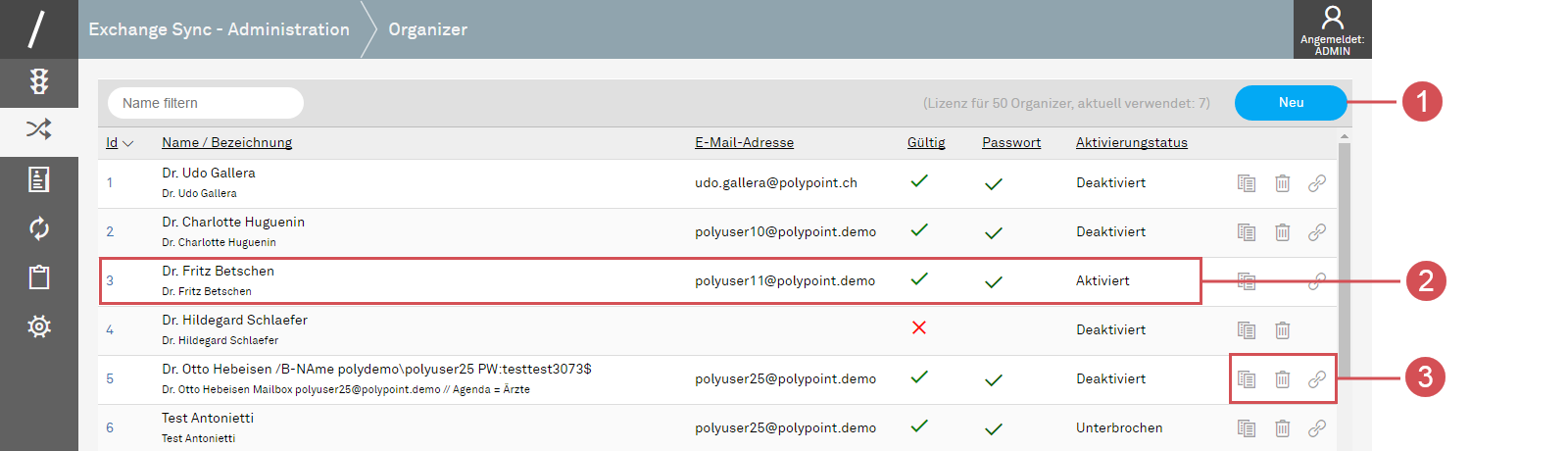1568x451 pixels.
Task: Click the circular sync arrows sidebar icon
Action: 39,228
